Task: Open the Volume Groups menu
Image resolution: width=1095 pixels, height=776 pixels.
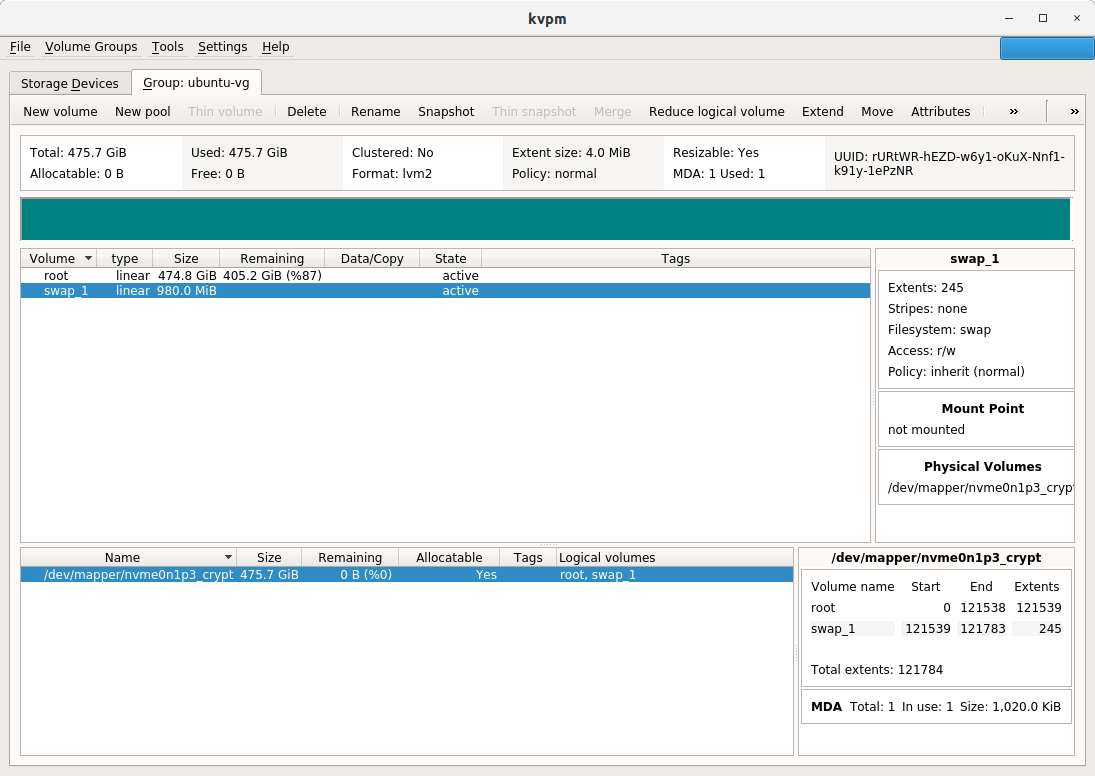Action: pyautogui.click(x=91, y=47)
